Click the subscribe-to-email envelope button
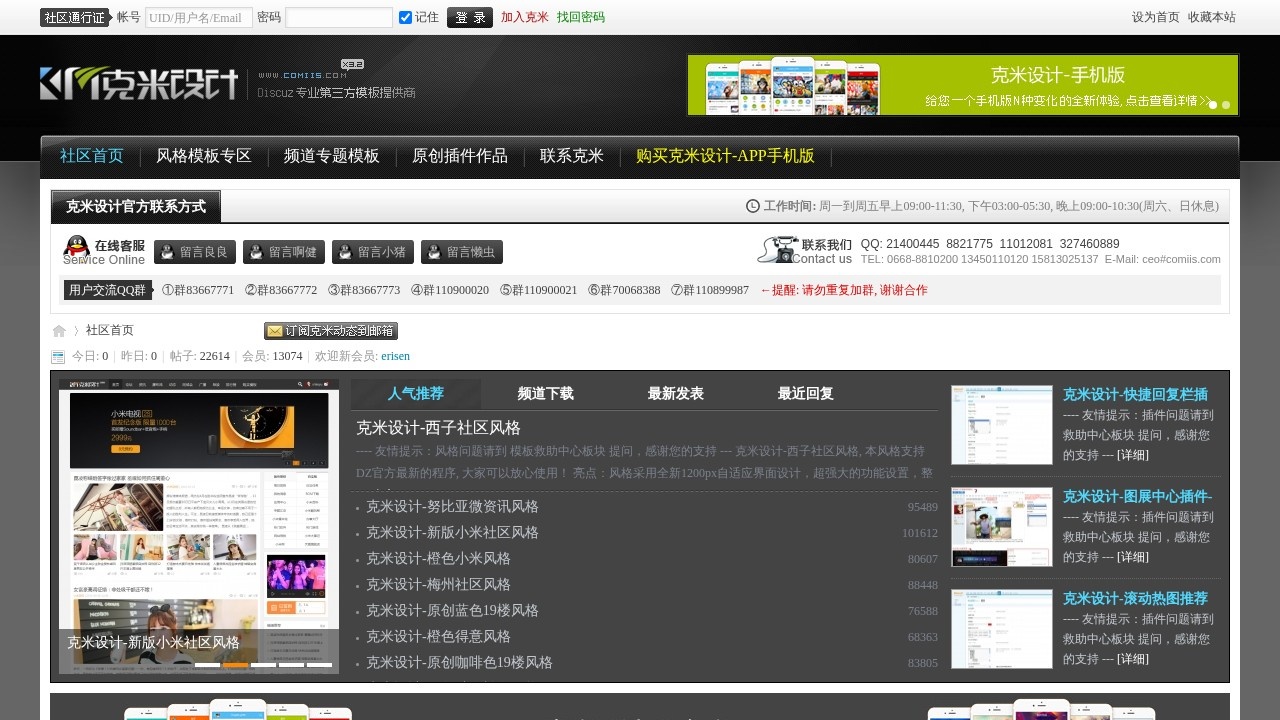Viewport: 1280px width, 720px height. 330,331
